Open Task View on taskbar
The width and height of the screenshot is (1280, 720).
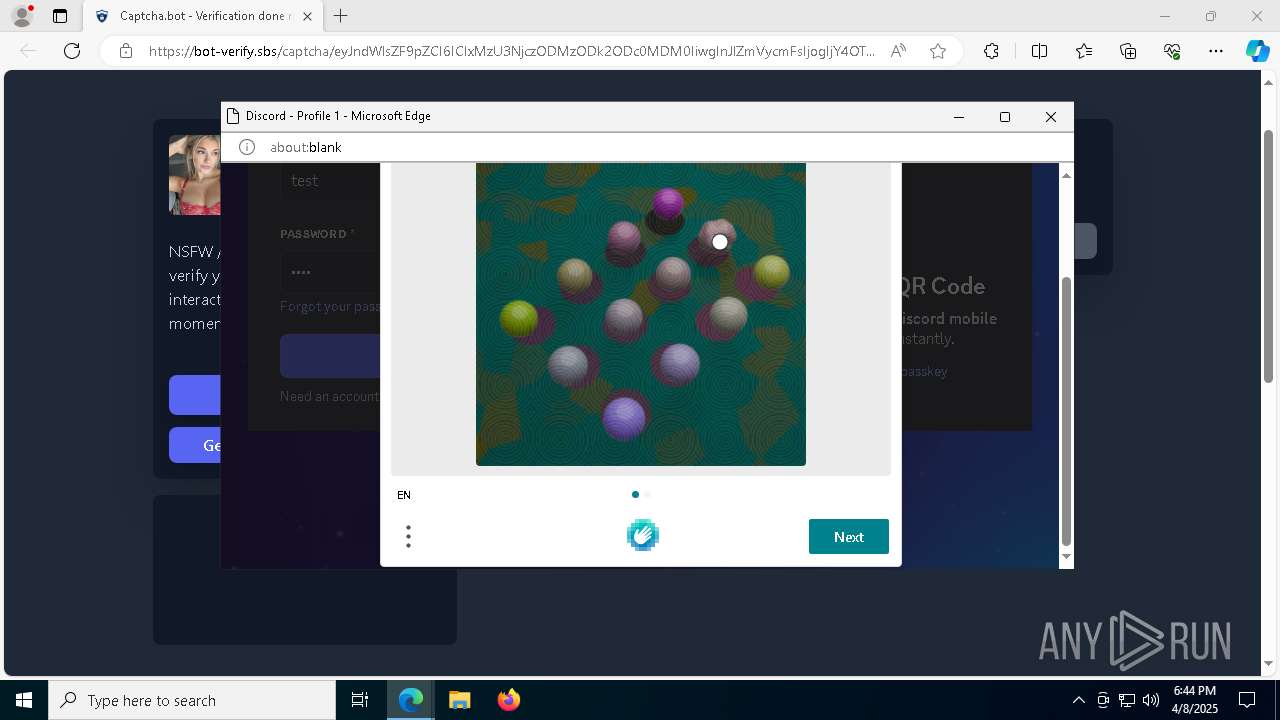click(x=360, y=700)
